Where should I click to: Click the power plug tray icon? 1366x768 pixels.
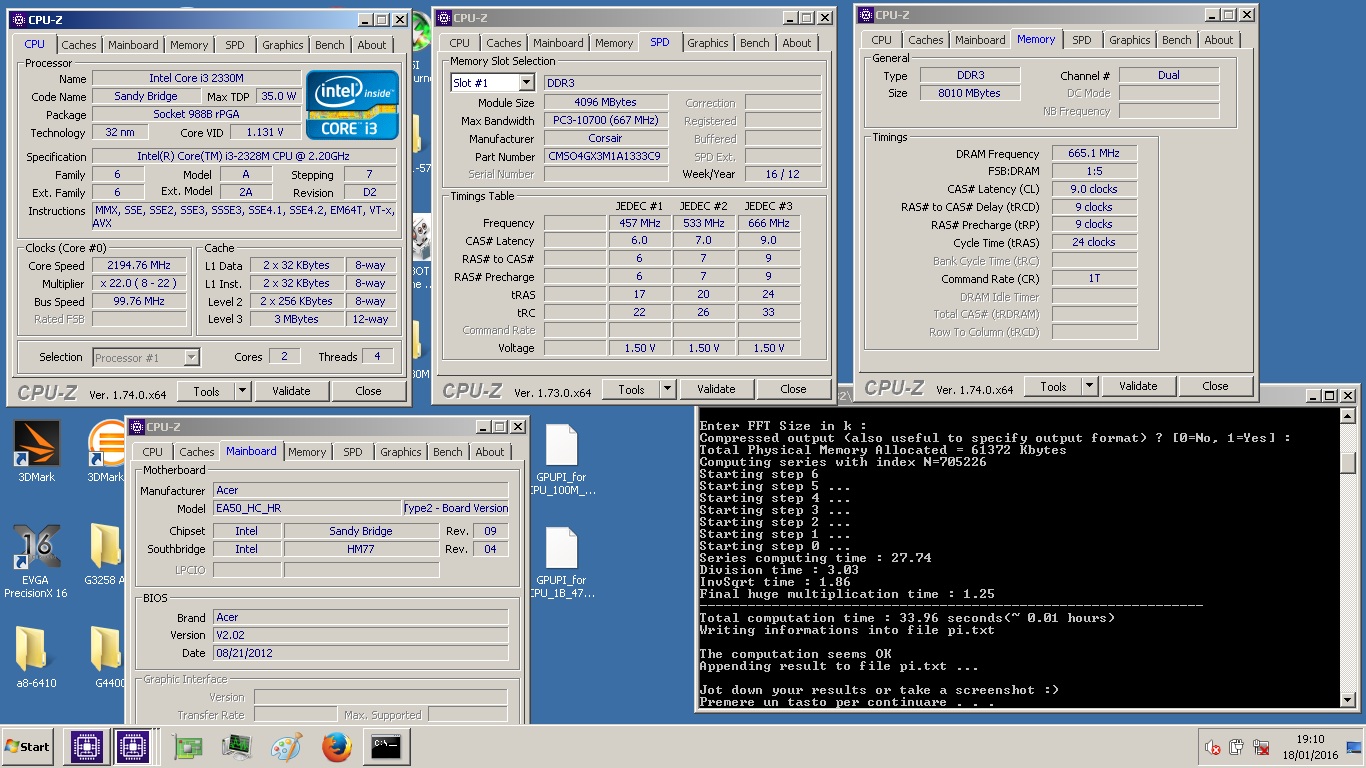1237,747
